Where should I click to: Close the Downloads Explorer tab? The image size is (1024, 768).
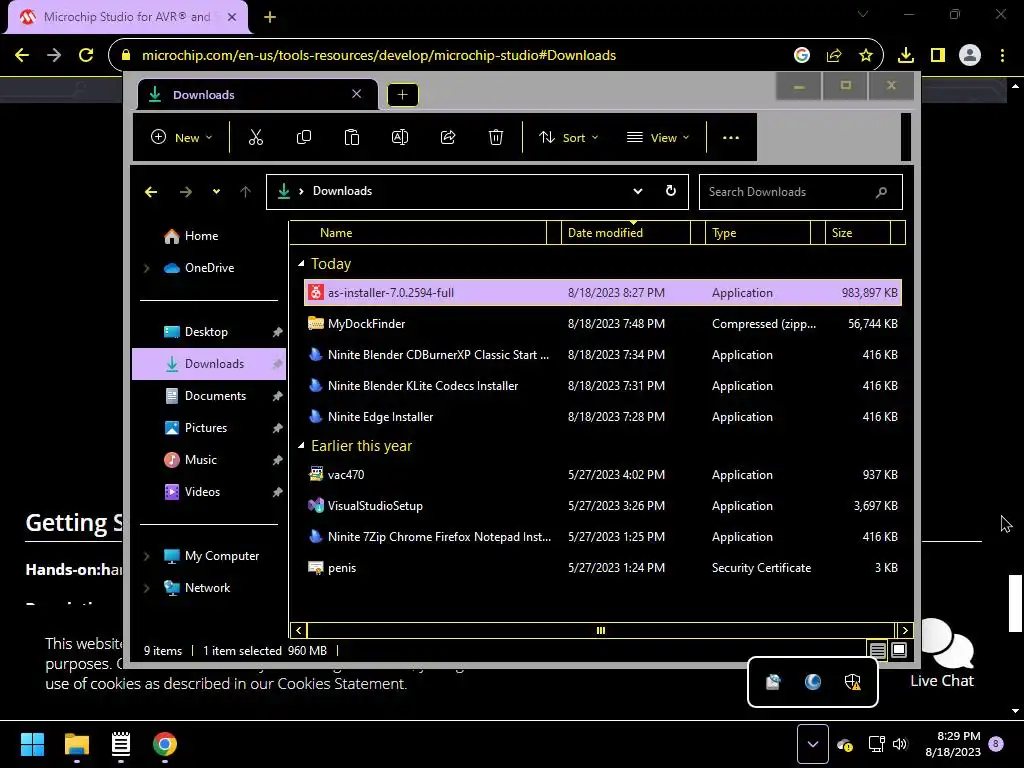click(x=357, y=94)
